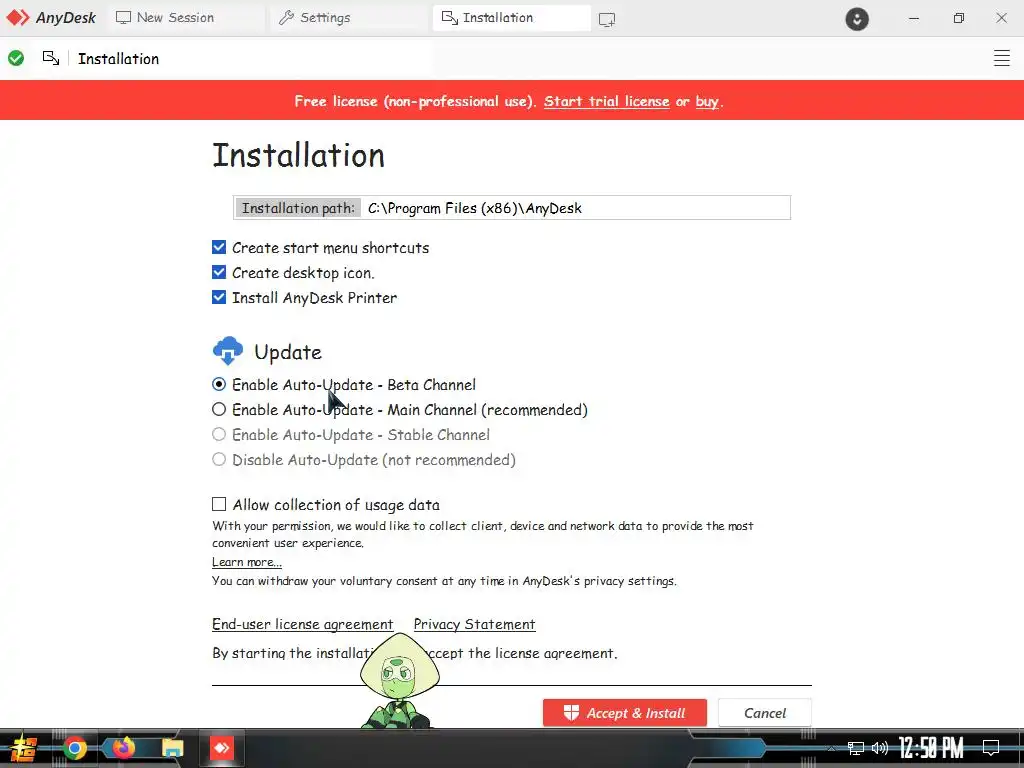Add a new session tab with monitor-plus icon
This screenshot has width=1024, height=768.
(x=607, y=20)
